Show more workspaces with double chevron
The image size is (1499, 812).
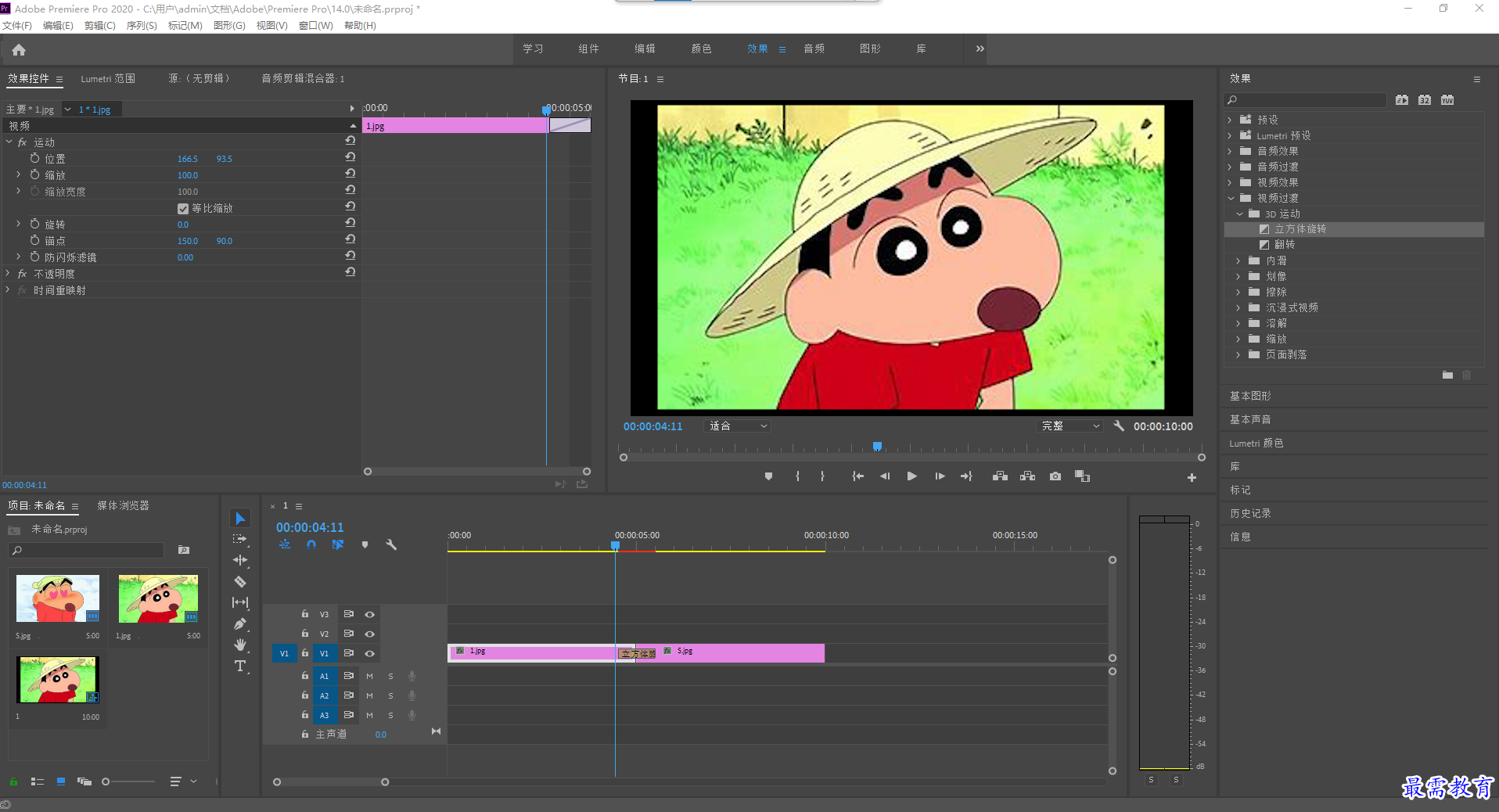[980, 49]
